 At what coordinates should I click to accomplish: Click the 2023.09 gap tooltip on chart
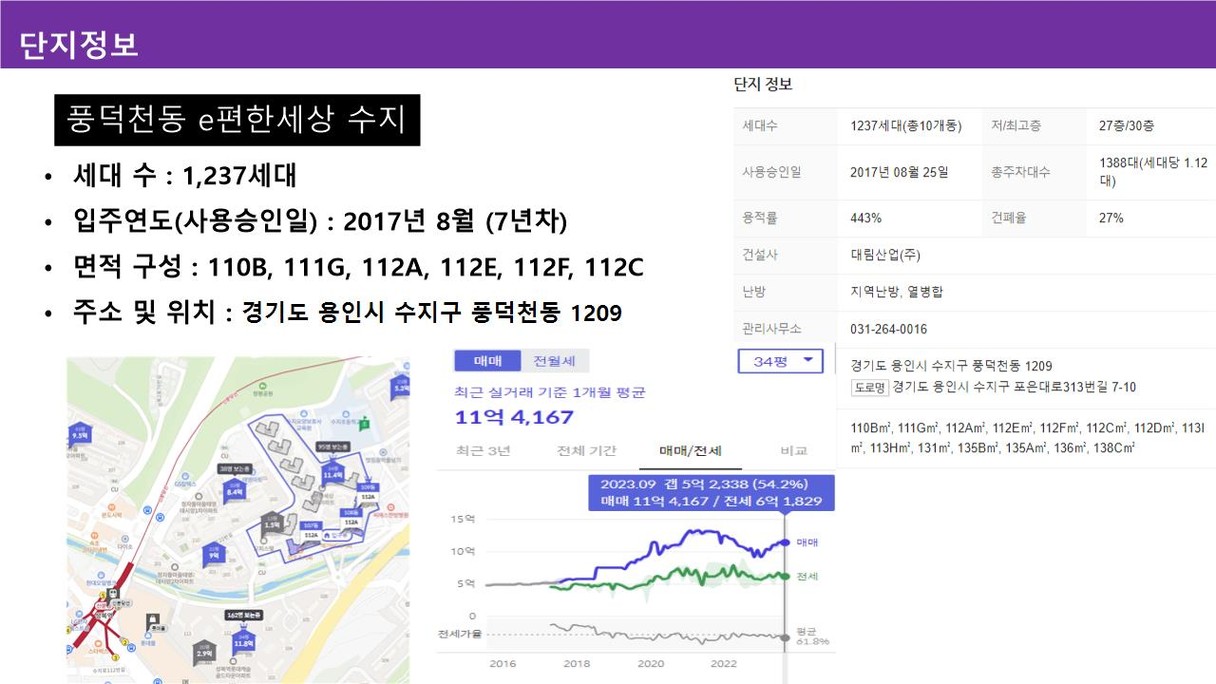711,492
